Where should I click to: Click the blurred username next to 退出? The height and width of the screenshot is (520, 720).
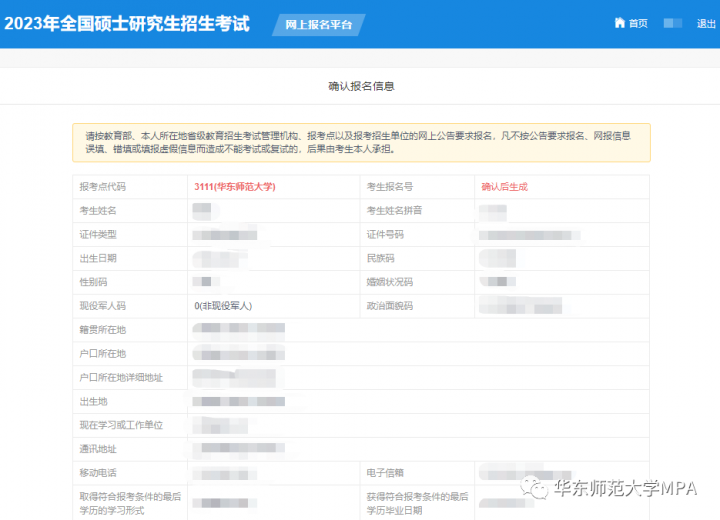coord(673,23)
